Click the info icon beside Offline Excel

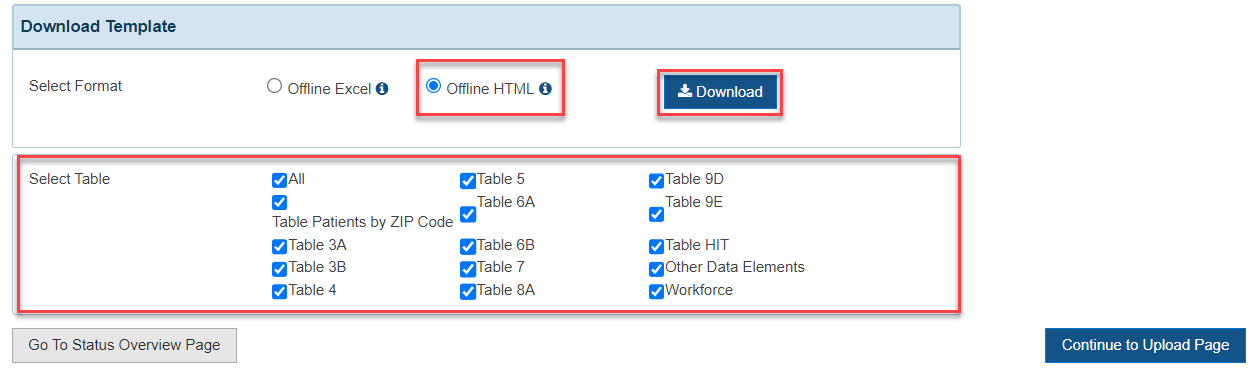381,89
